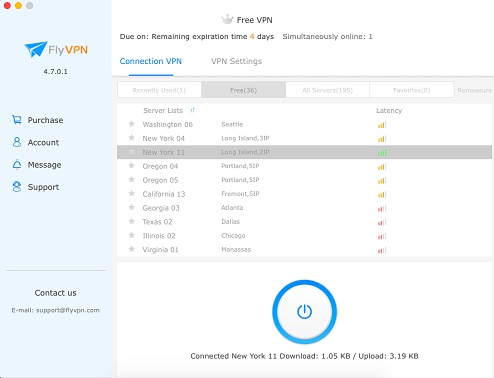Click the Remeasure latency button
This screenshot has width=494, height=378.
click(x=475, y=90)
